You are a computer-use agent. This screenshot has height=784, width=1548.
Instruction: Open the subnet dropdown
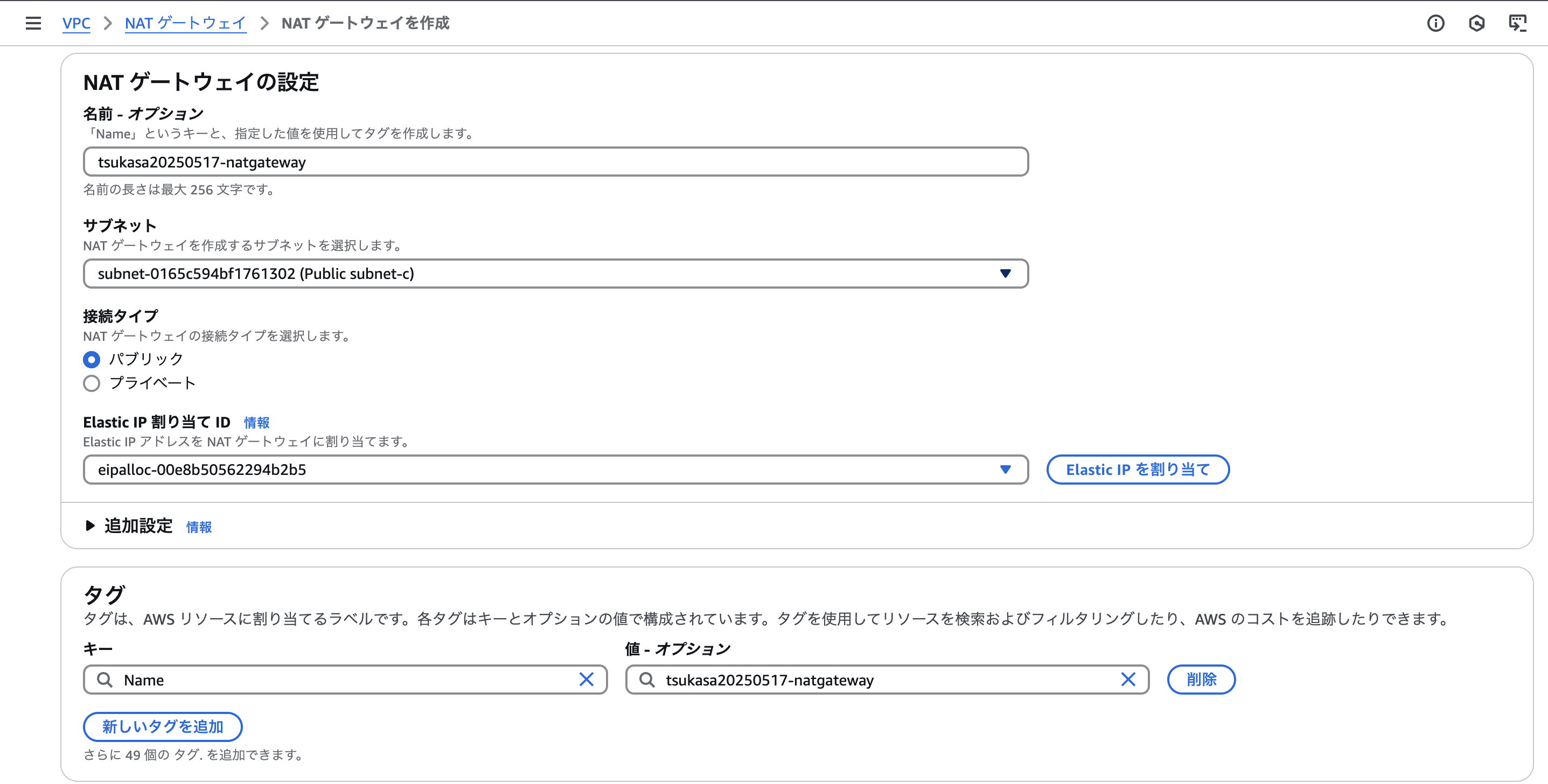point(555,274)
